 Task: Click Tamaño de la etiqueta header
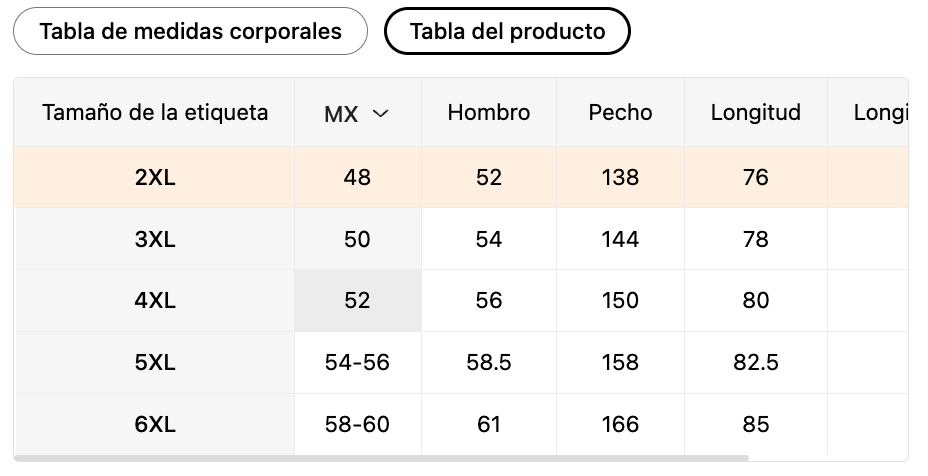(x=155, y=113)
